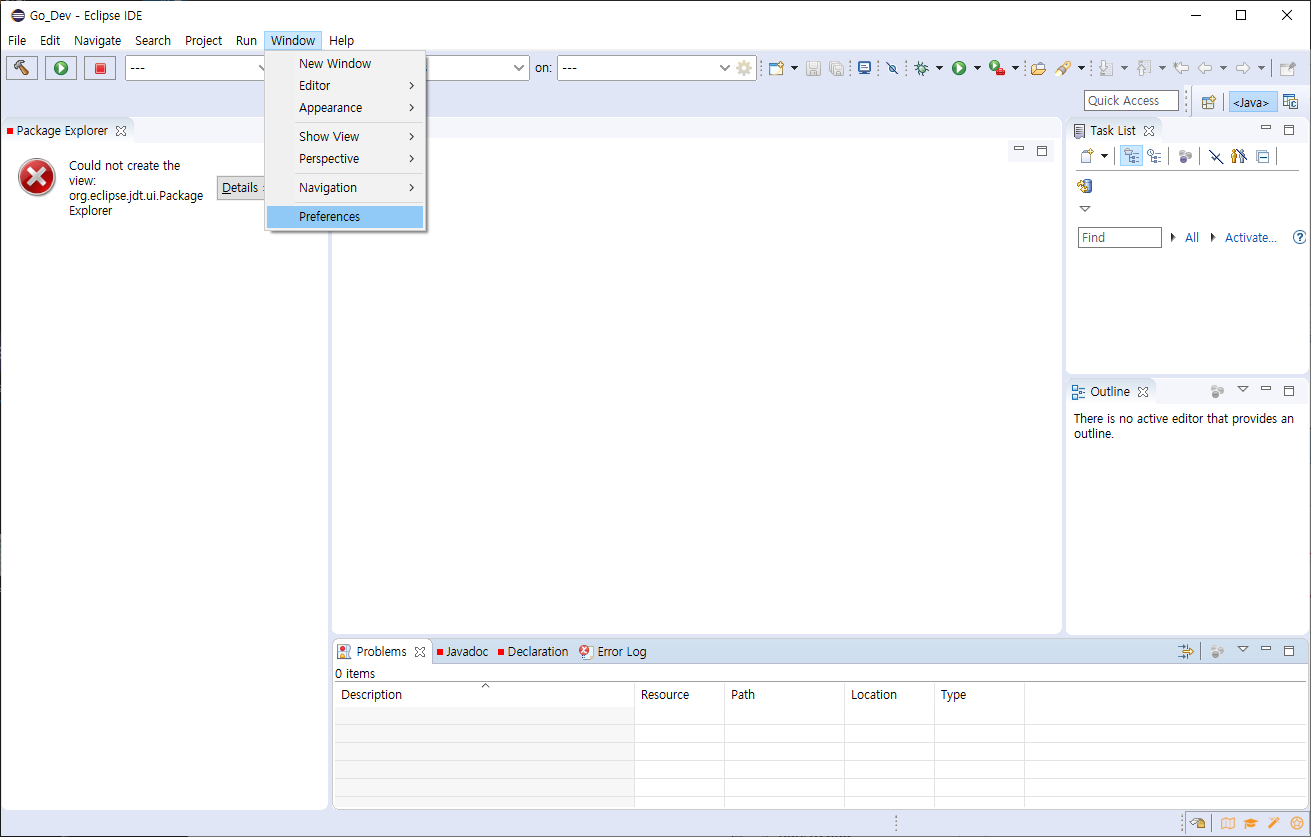Screen dimensions: 1311x837
Task: Toggle Scheduled presentation in Task List
Action: [x=1155, y=156]
